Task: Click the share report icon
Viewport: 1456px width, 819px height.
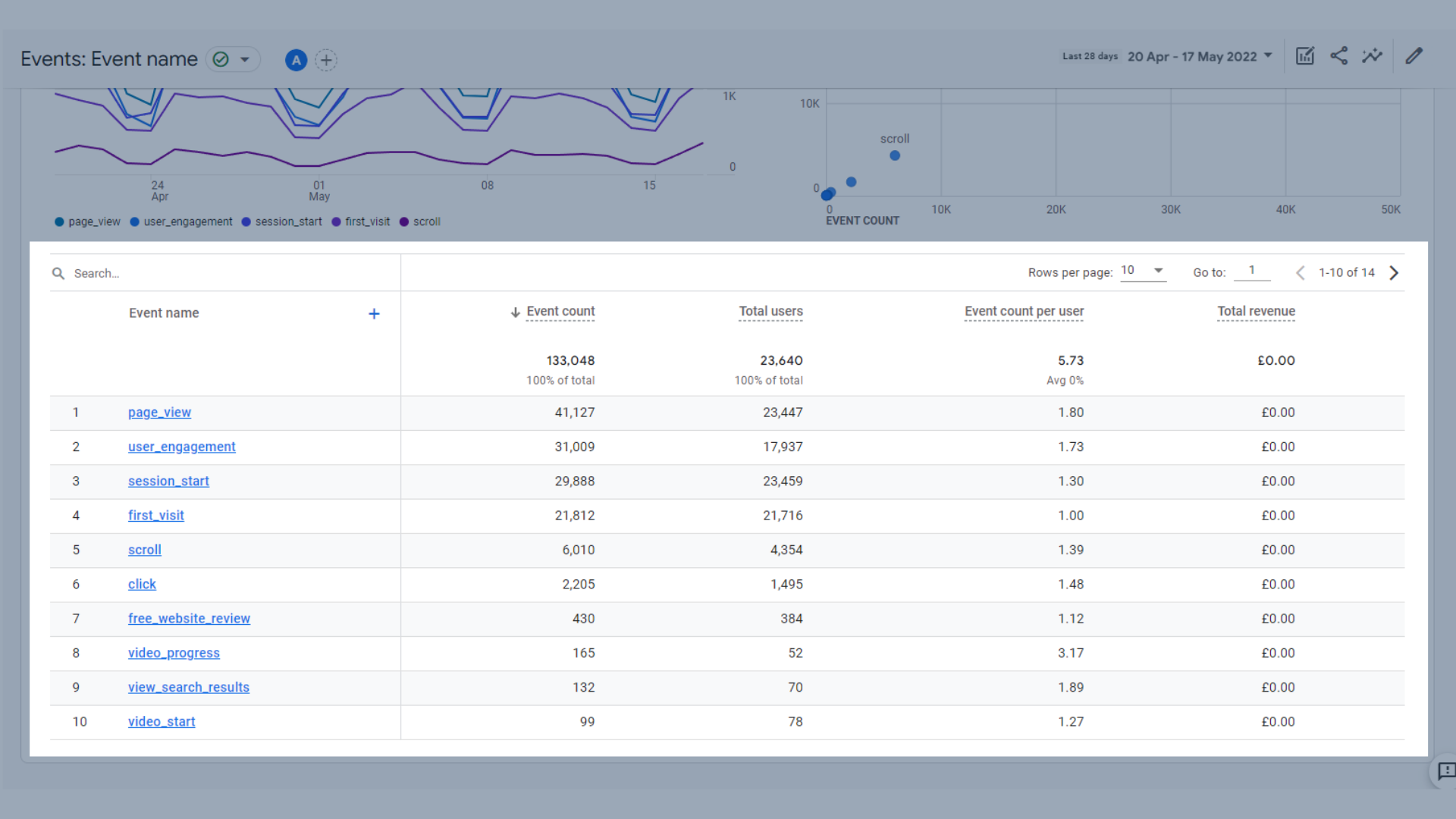Action: point(1338,56)
